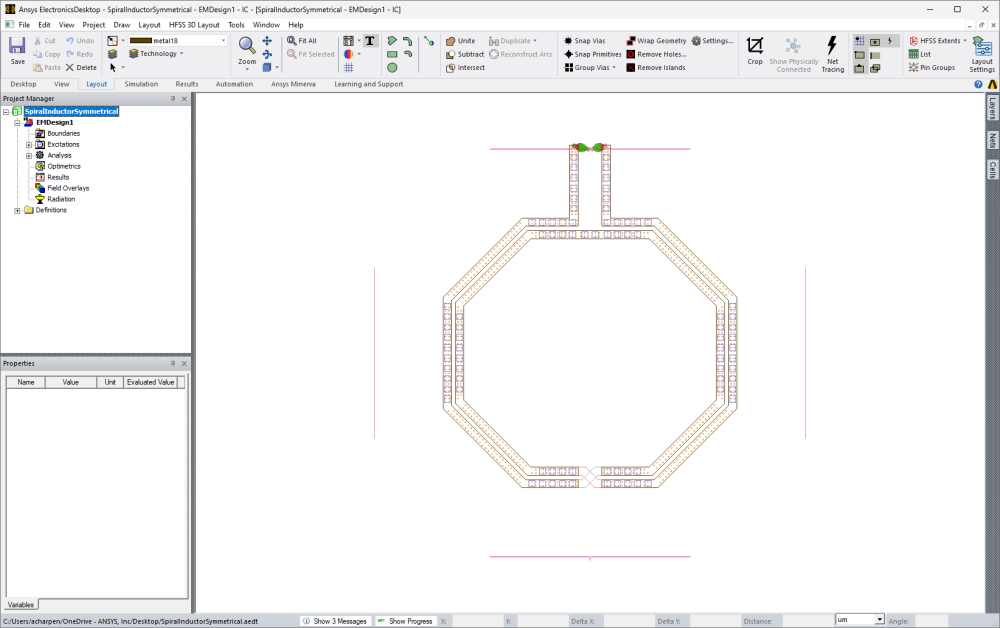The width and height of the screenshot is (1000, 628).
Task: Toggle Show 3 Messages in status bar
Action: click(x=335, y=620)
